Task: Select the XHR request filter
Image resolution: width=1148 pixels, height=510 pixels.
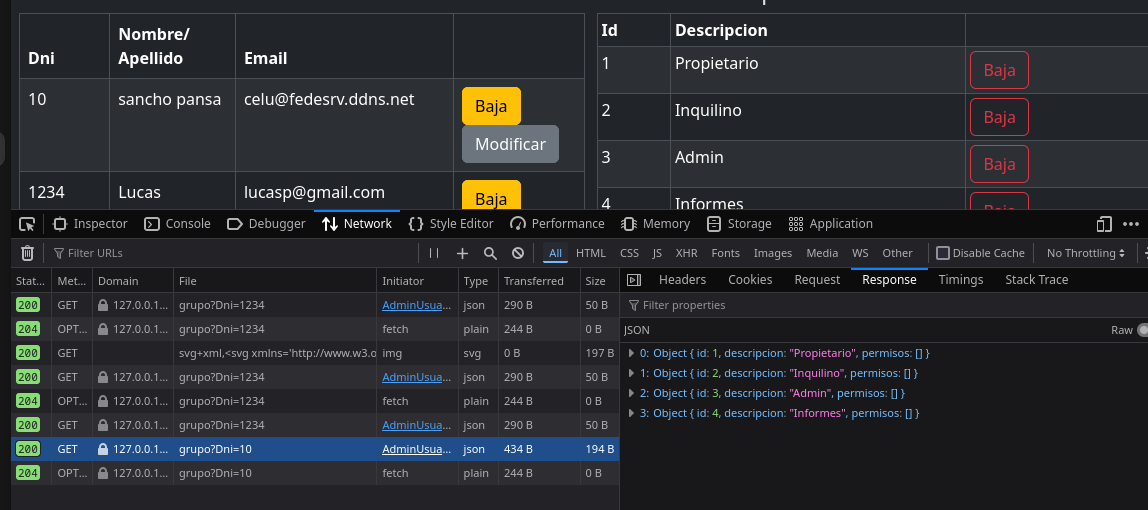Action: tap(686, 254)
